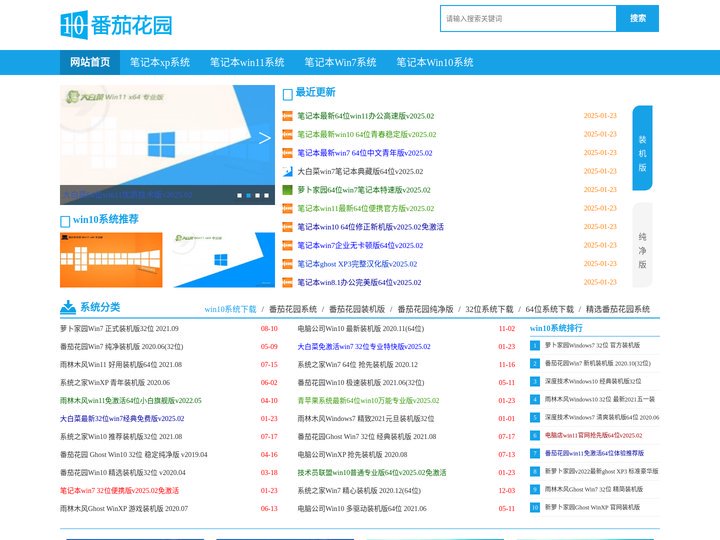Open 技术员联盟win10普通专业版64位v2025.02免激活
The image size is (720, 540).
(x=372, y=473)
